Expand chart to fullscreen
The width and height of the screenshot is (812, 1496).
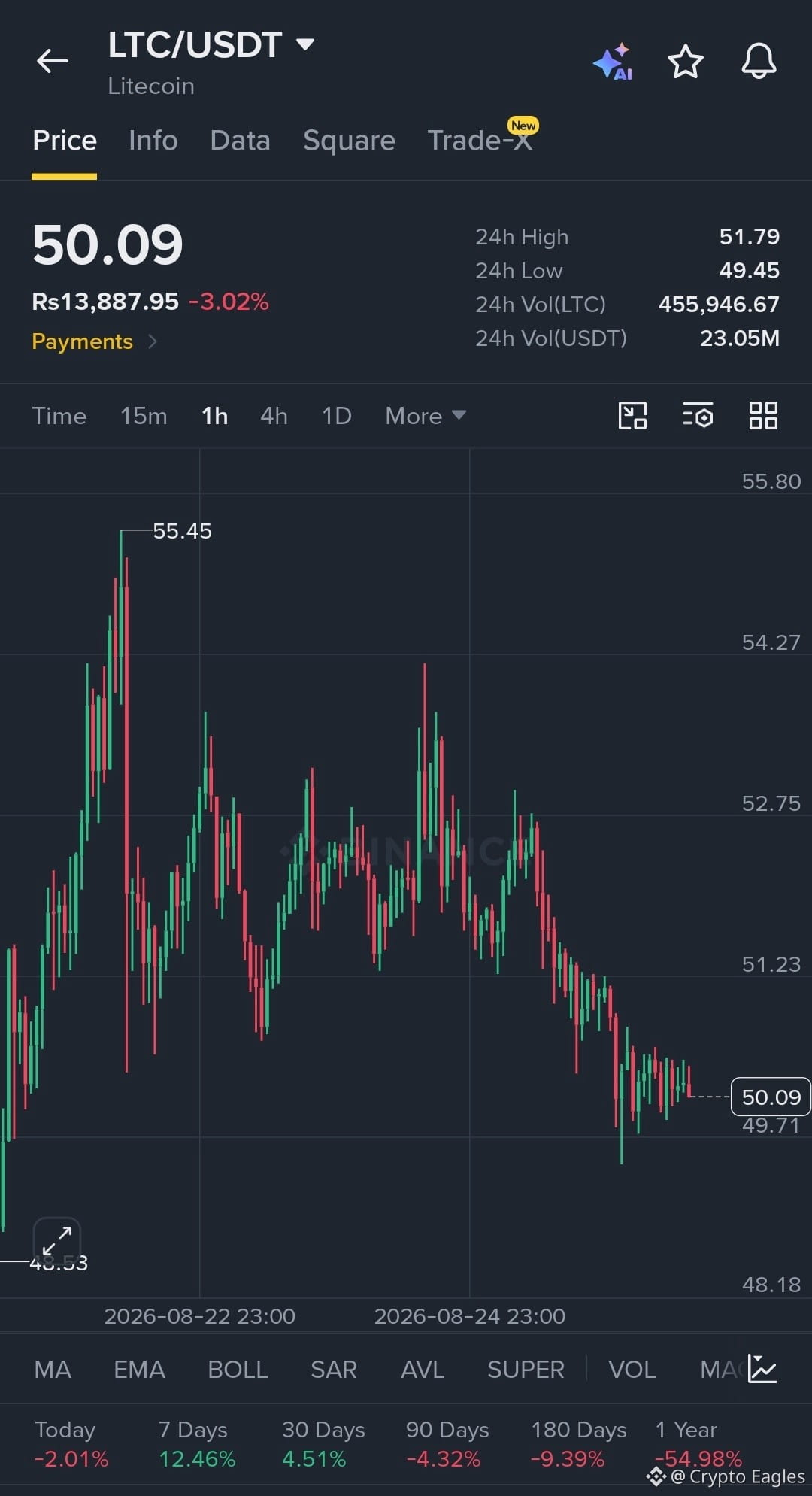pos(57,1240)
